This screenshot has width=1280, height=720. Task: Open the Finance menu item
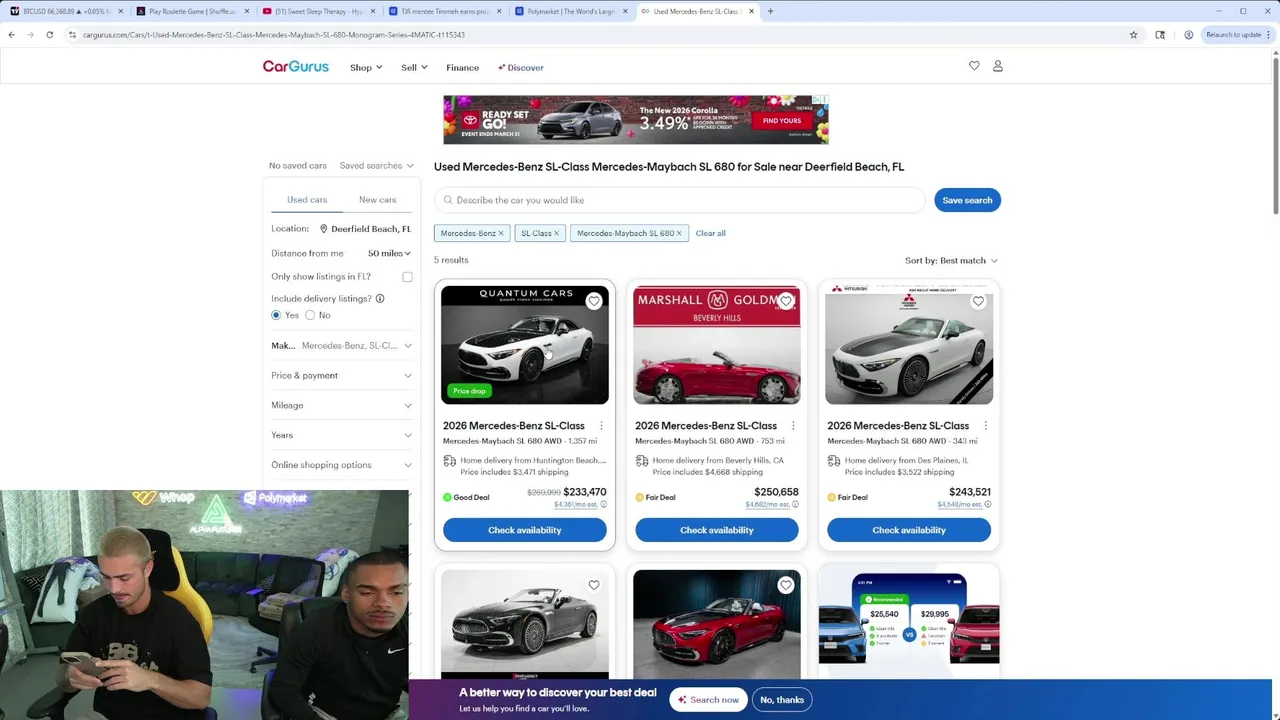click(462, 68)
